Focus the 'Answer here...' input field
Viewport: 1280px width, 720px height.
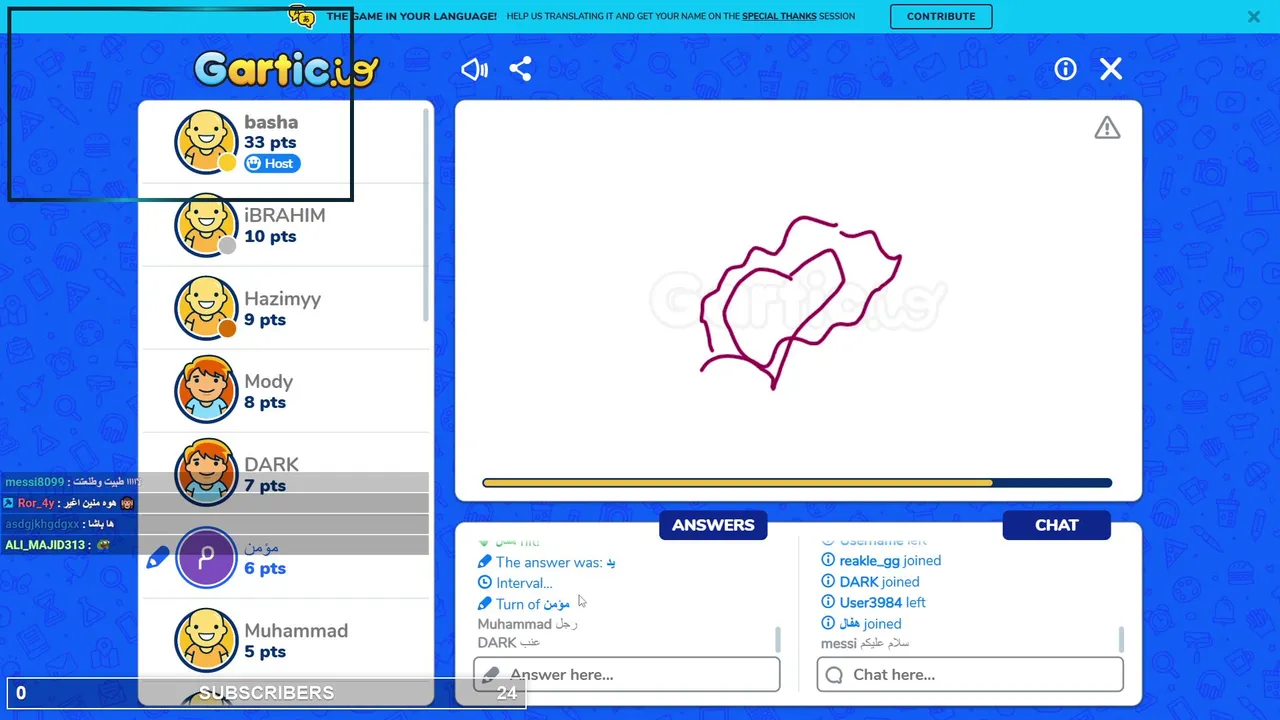(x=627, y=674)
